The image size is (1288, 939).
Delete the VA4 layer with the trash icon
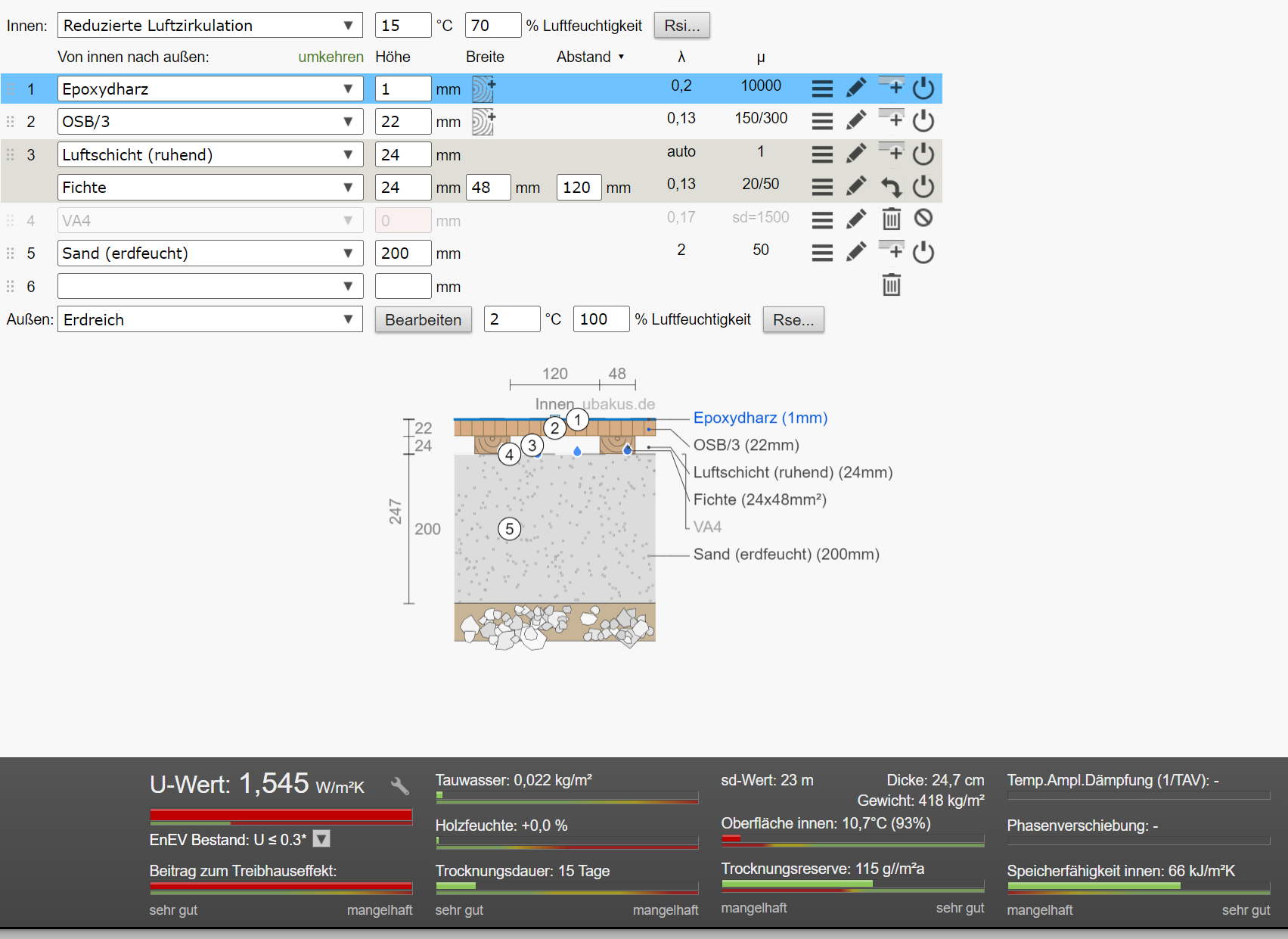click(892, 219)
